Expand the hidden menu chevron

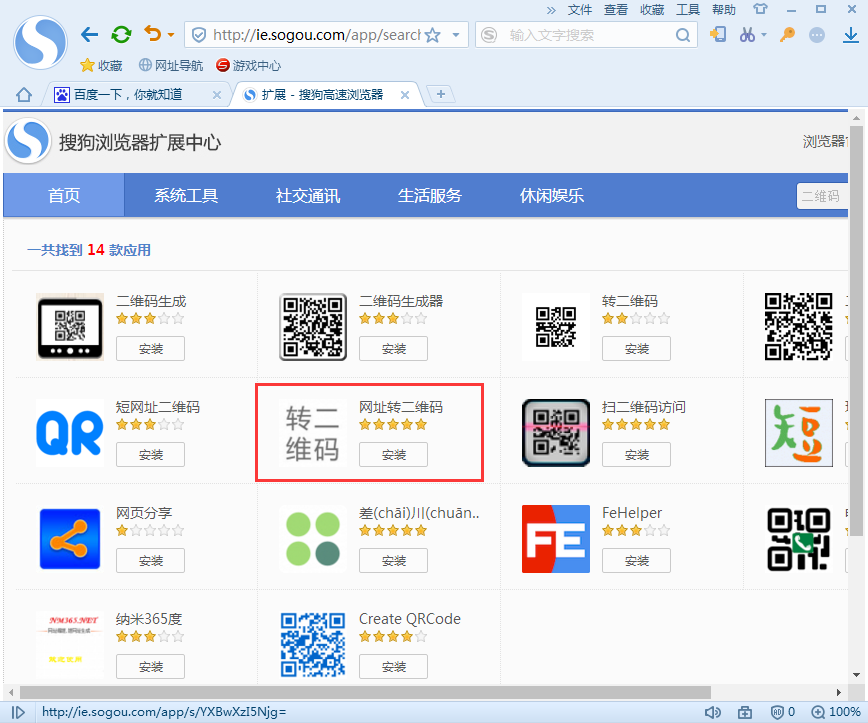tap(551, 10)
